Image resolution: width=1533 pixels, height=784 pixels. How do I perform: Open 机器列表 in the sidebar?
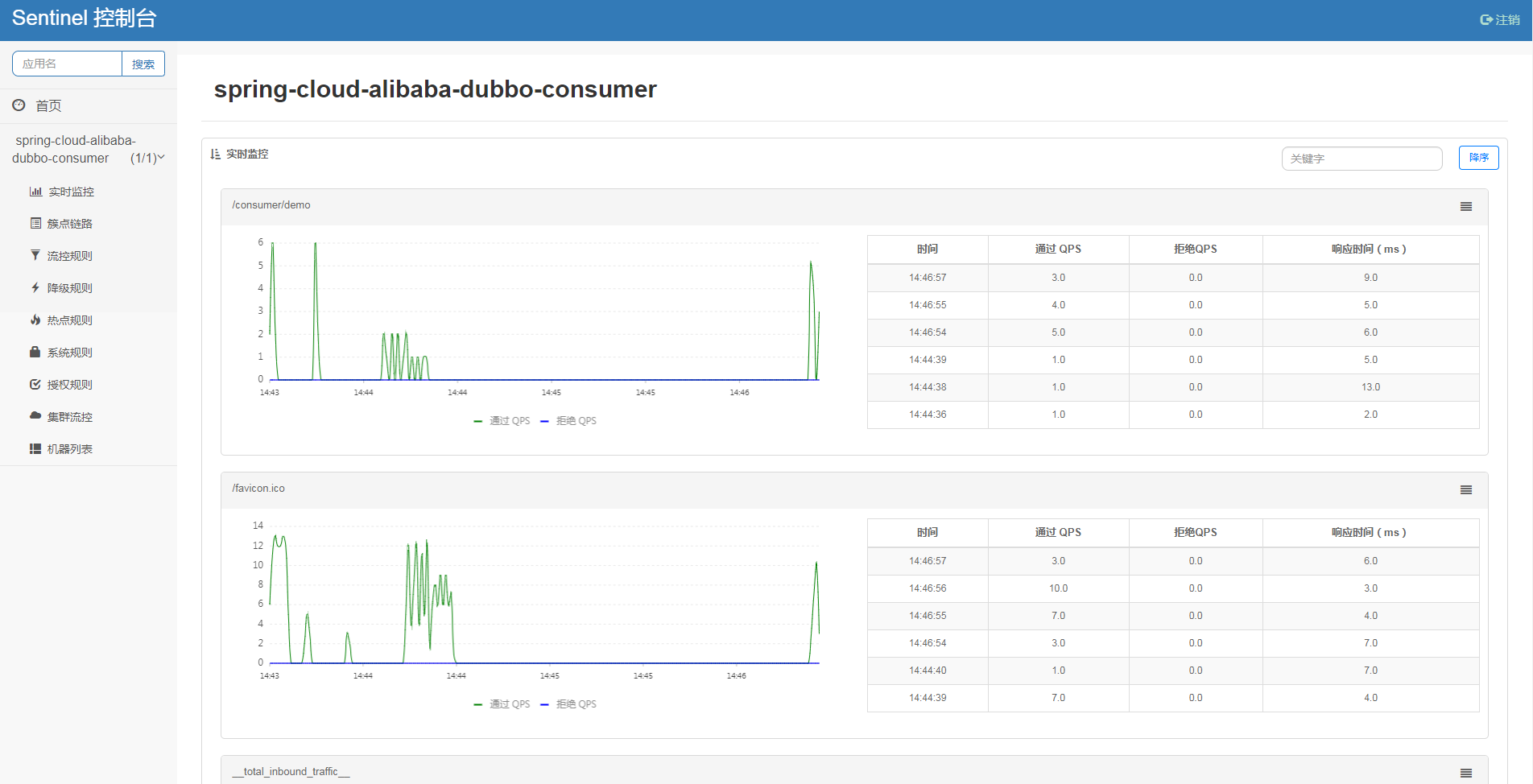click(70, 449)
